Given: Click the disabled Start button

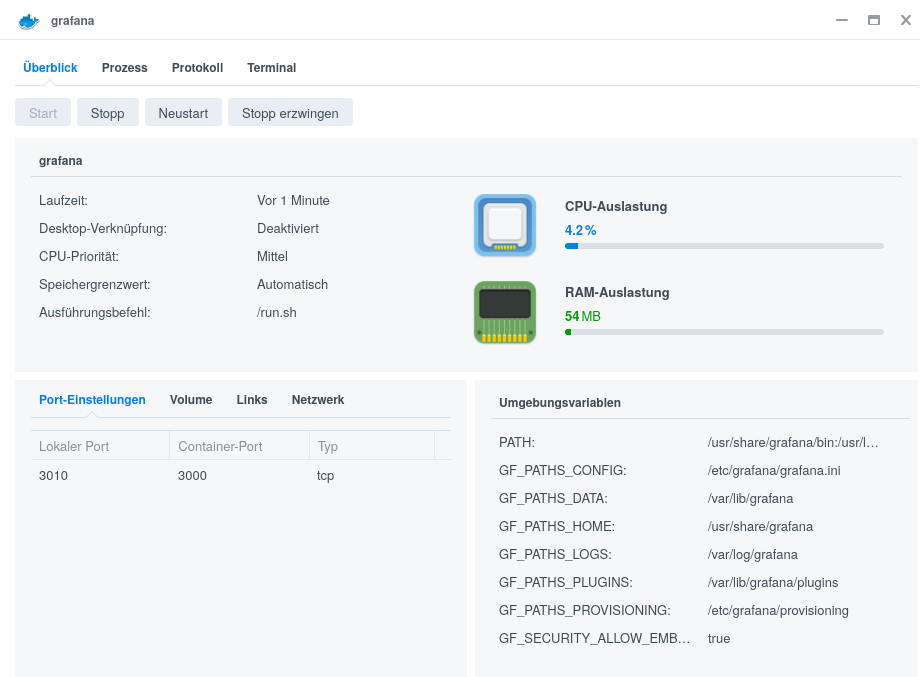Looking at the screenshot, I should click(x=43, y=112).
